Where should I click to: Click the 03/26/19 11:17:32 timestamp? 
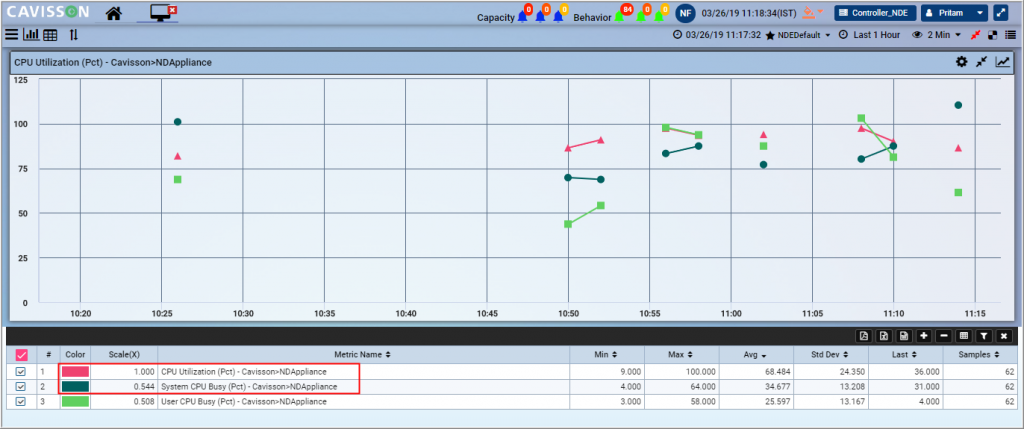tap(723, 35)
